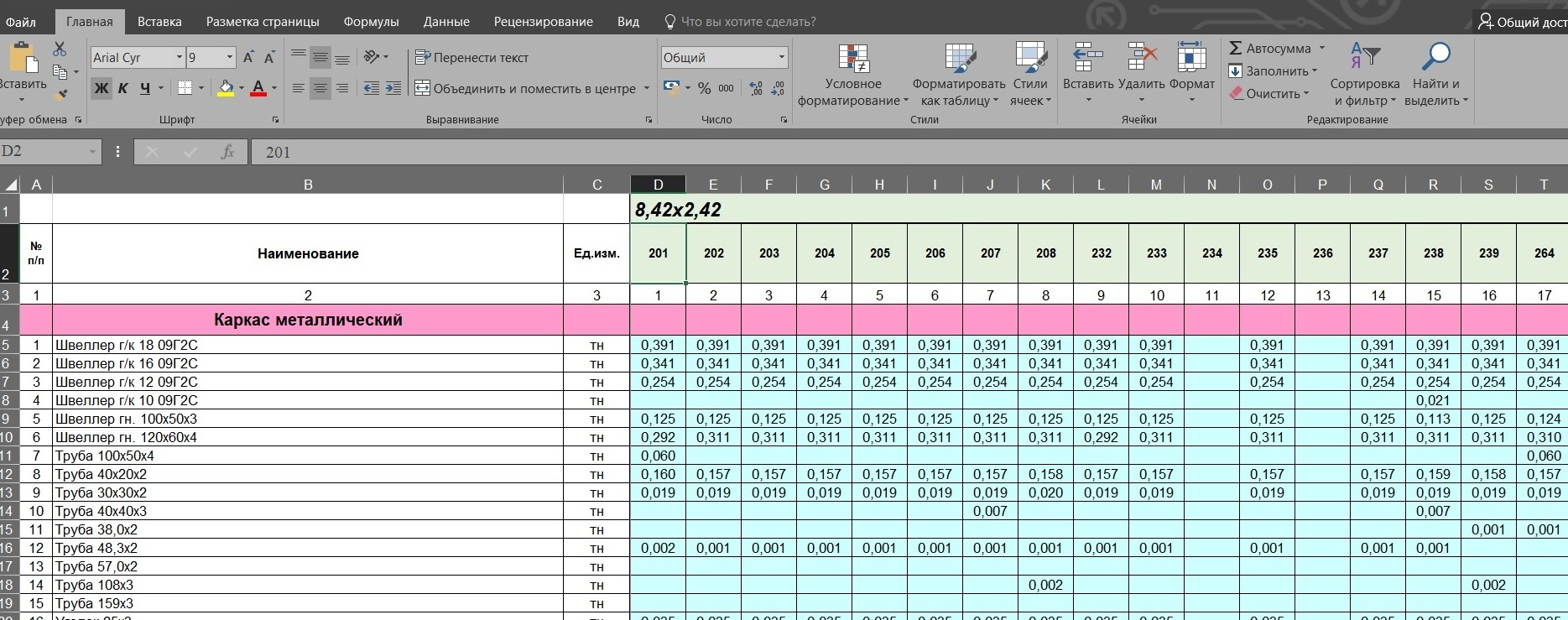Increase decimal places icon
Image resolution: width=1568 pixels, height=620 pixels.
[x=756, y=88]
